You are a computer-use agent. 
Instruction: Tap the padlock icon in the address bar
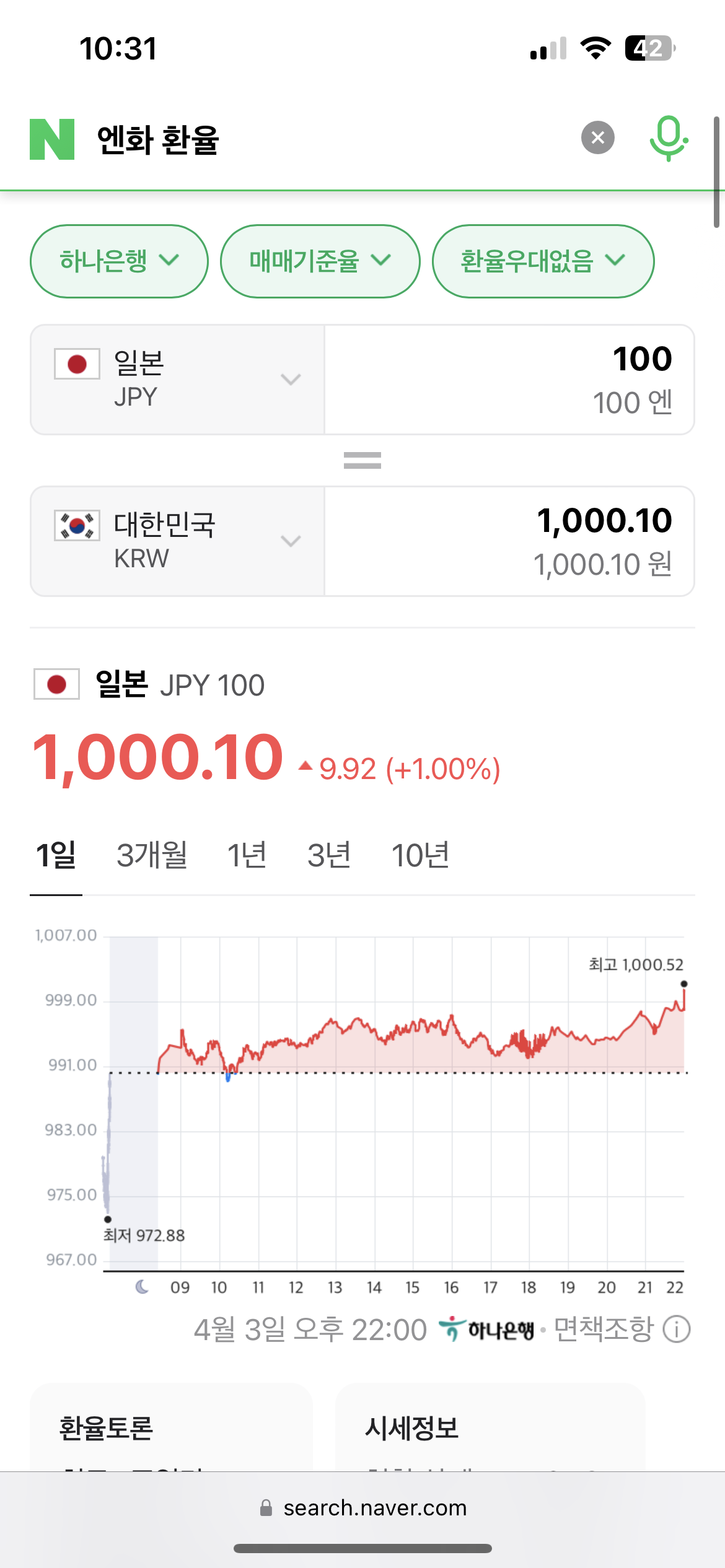(266, 1507)
